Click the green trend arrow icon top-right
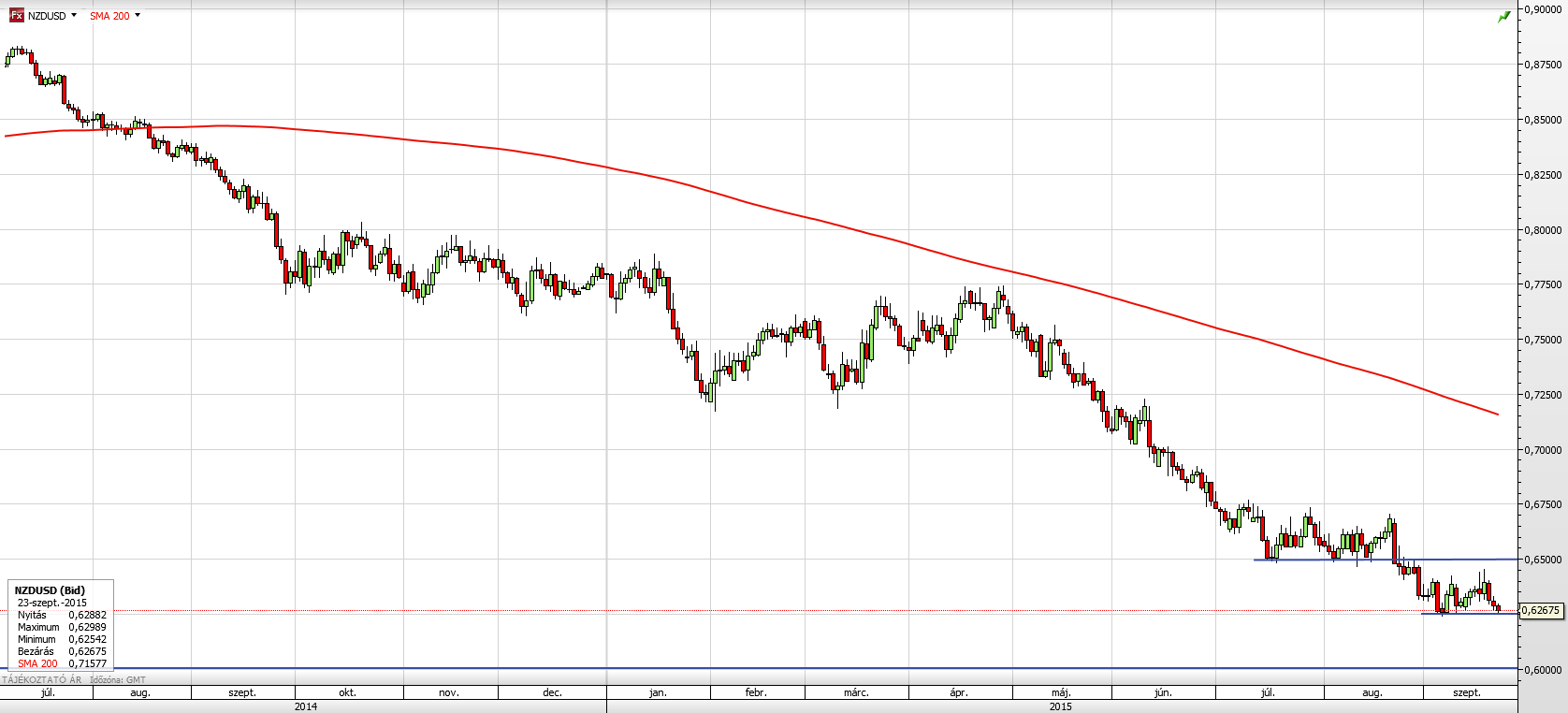 click(1503, 17)
